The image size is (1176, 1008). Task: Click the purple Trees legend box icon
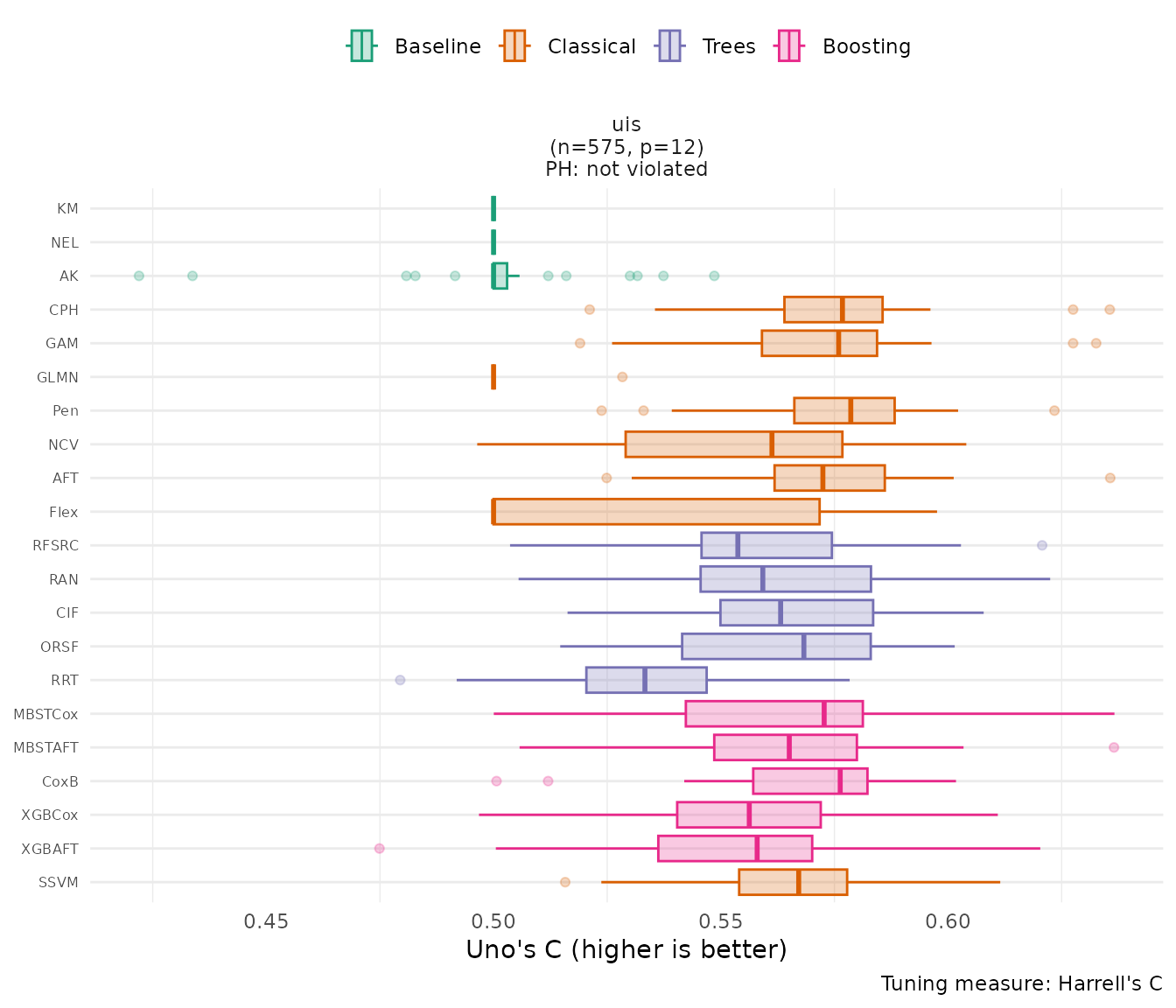[x=669, y=46]
